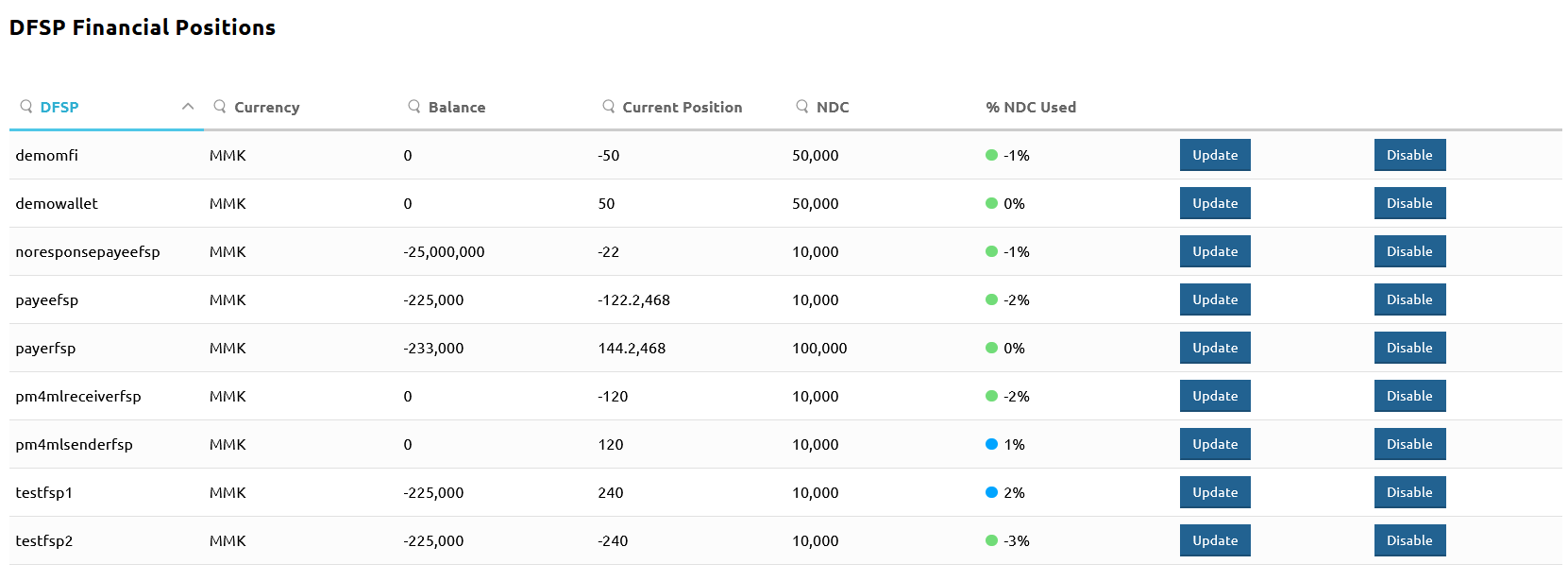Click Update on the payerfsp row
Screen dimensions: 1568x581
coord(1215,348)
